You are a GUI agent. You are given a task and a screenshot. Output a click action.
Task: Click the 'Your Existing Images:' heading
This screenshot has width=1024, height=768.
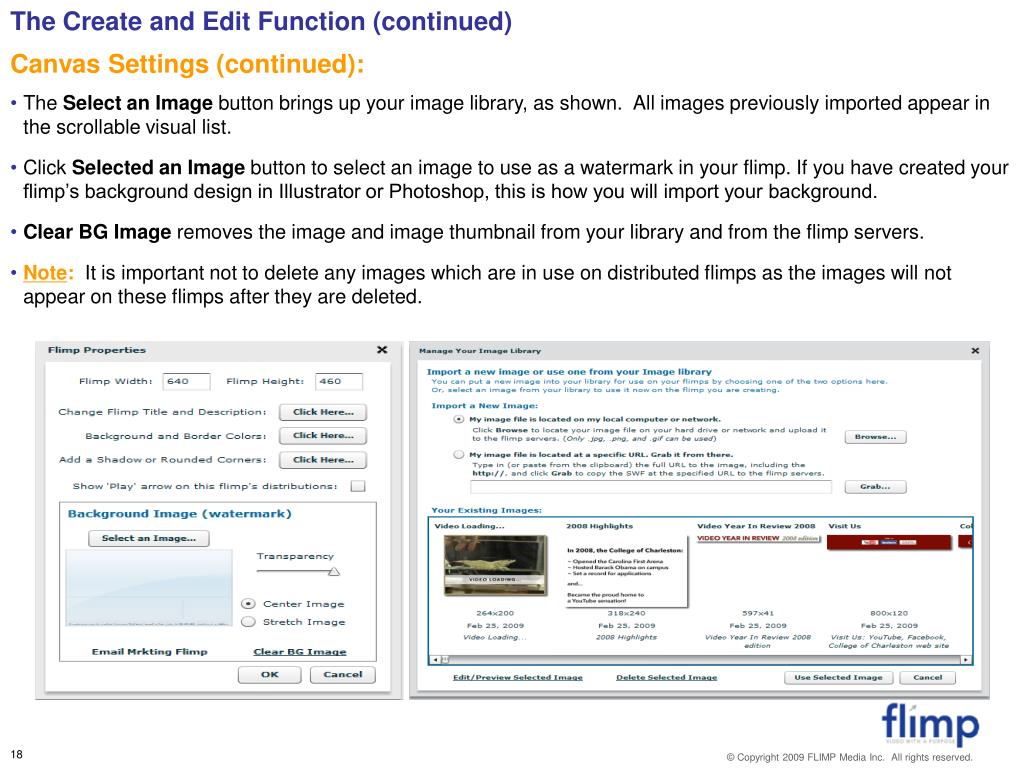pyautogui.click(x=487, y=510)
